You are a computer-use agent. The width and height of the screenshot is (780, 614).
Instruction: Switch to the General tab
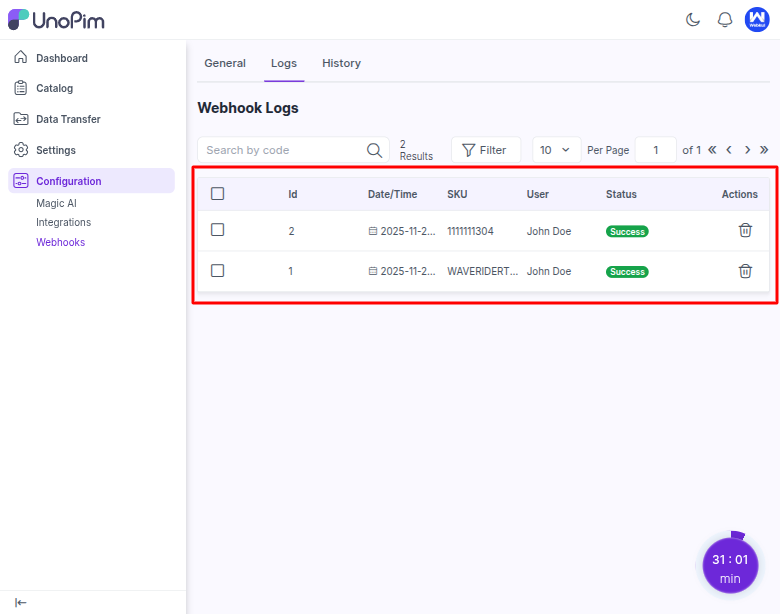(225, 63)
